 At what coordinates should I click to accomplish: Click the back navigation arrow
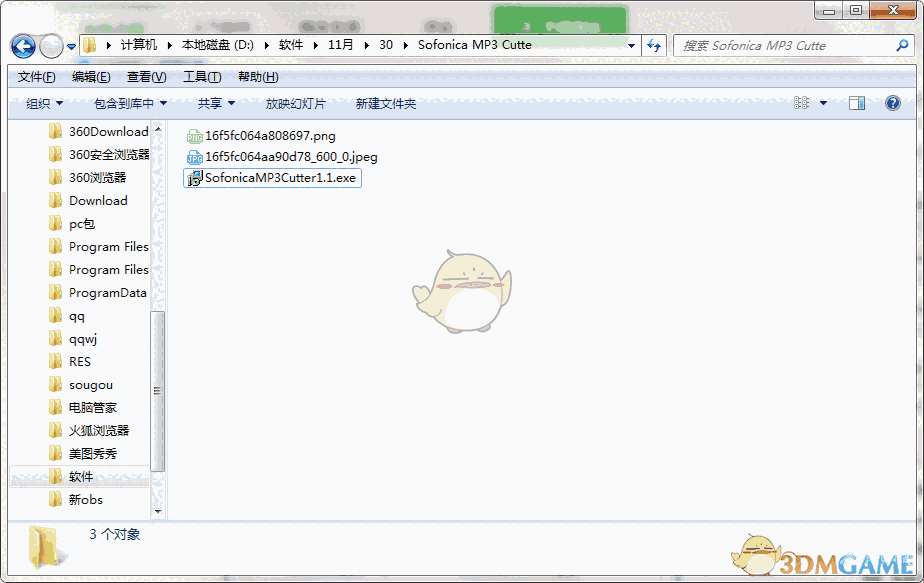point(22,45)
